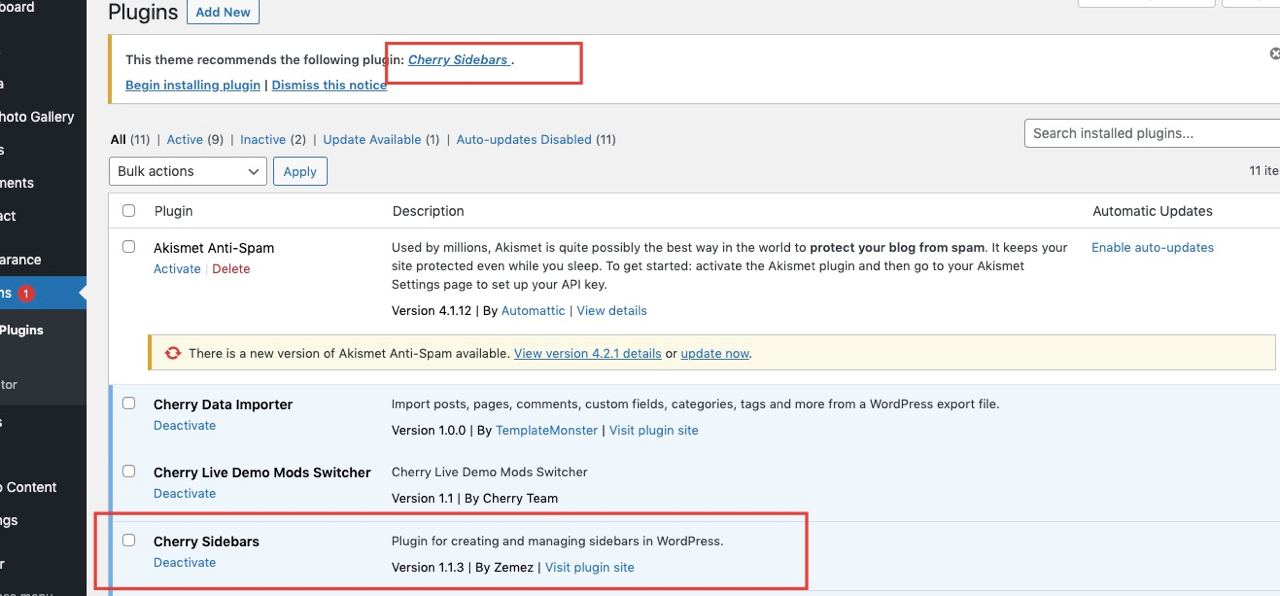Check the Cherry Live Demo Mods Switcher checkbox

[x=128, y=471]
